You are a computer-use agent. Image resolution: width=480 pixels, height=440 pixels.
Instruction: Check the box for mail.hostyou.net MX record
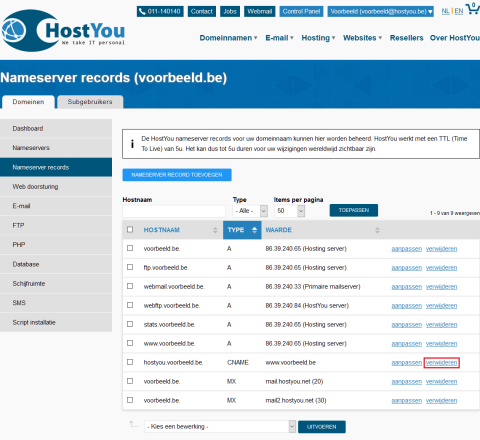[x=130, y=381]
